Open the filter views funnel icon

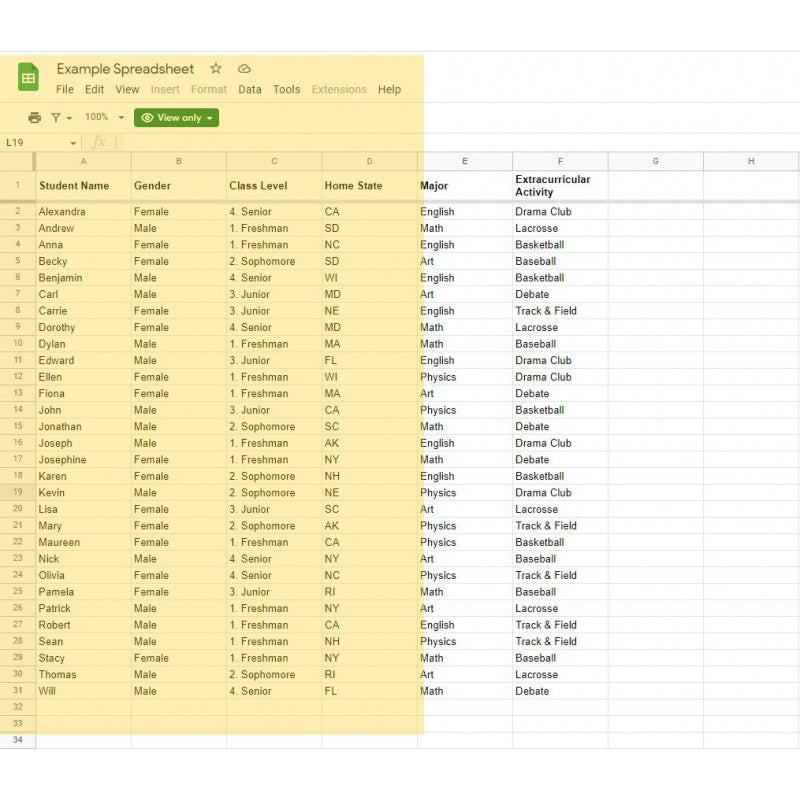pyautogui.click(x=56, y=118)
